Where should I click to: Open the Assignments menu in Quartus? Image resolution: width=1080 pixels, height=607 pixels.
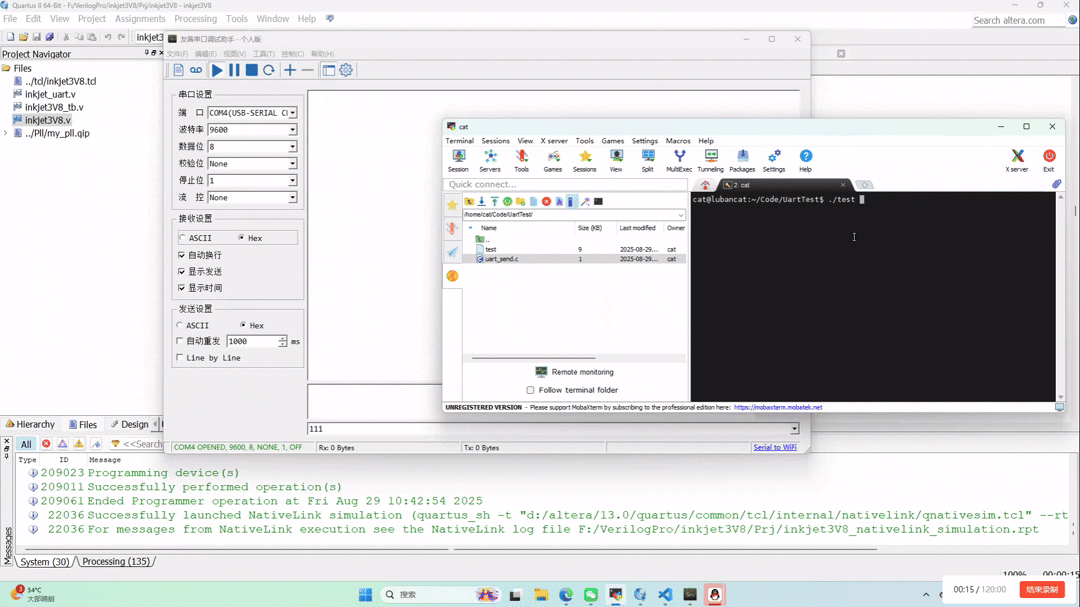140,19
